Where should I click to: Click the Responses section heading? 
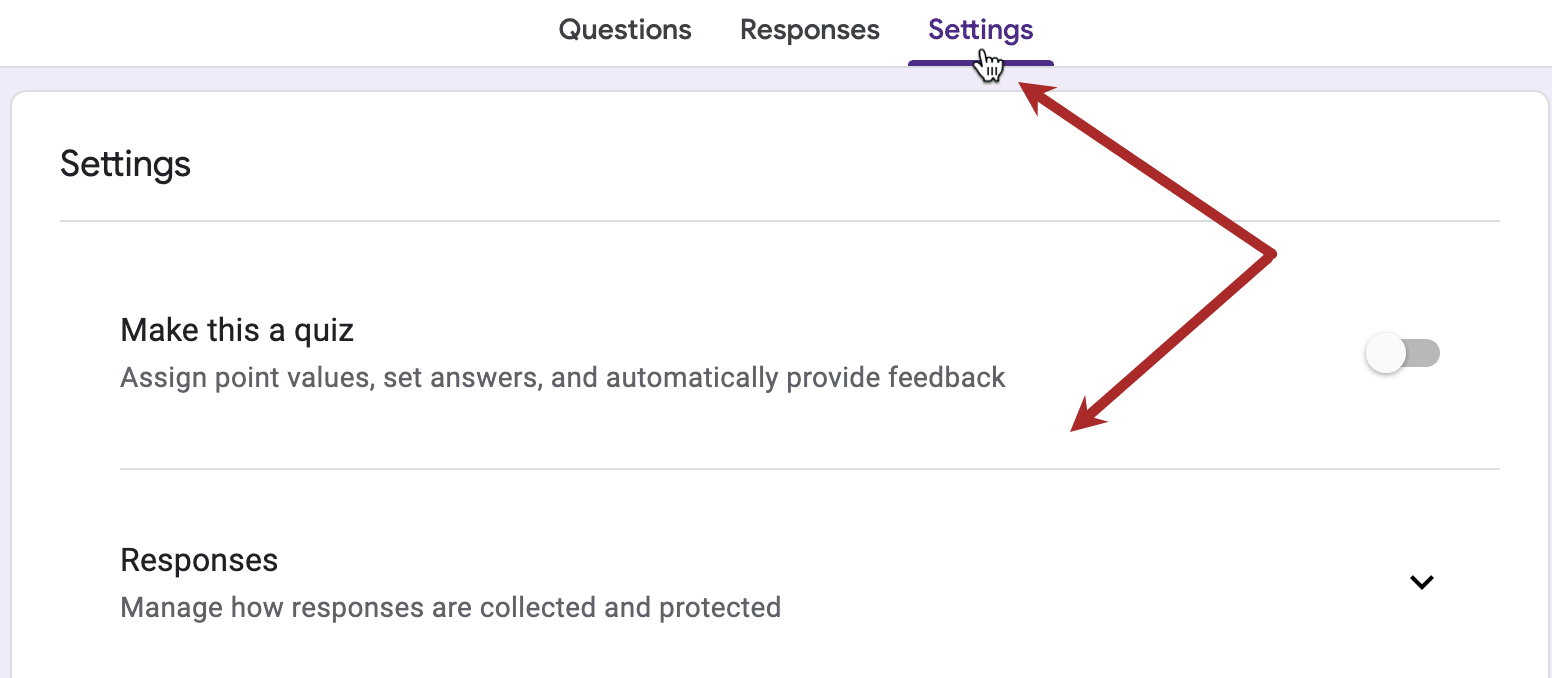(x=198, y=560)
